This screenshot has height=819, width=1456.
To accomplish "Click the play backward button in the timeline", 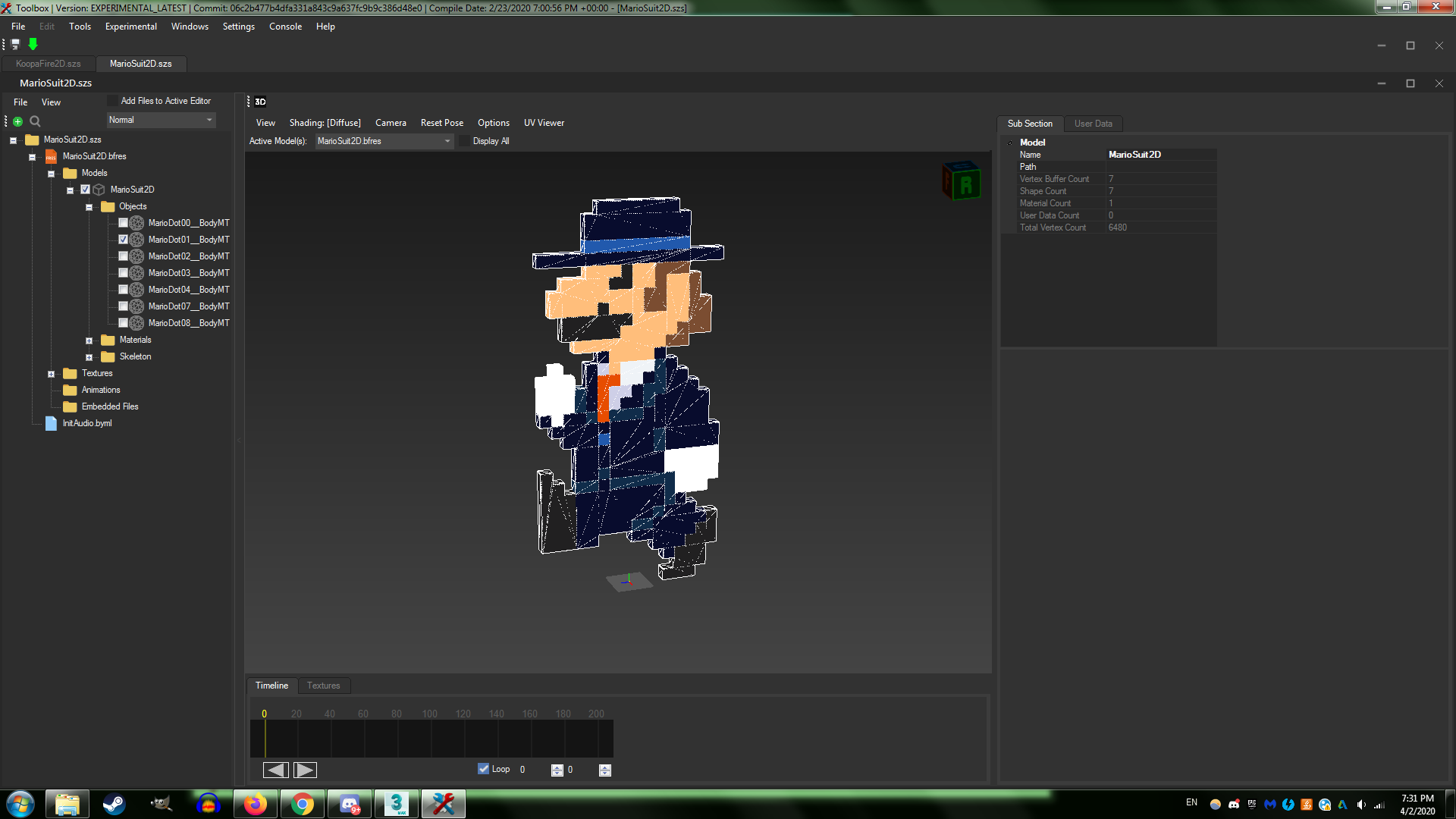I will (x=275, y=770).
